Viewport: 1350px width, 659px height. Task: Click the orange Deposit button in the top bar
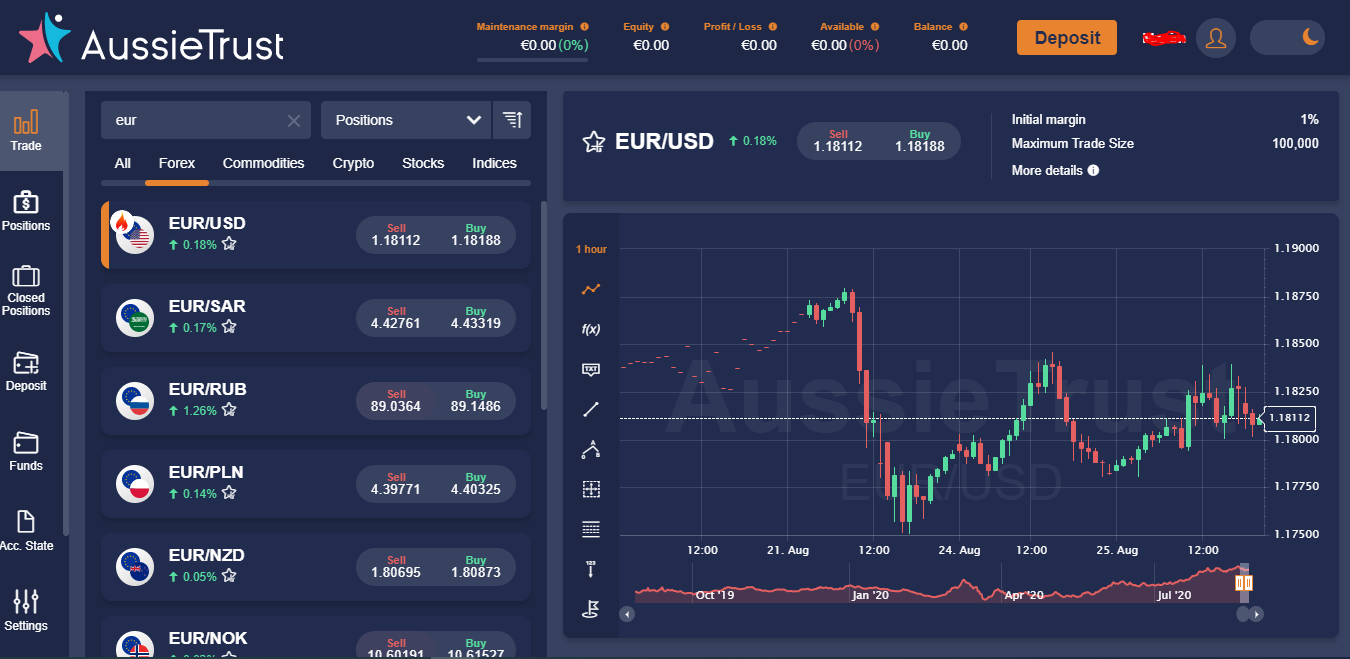click(1067, 38)
